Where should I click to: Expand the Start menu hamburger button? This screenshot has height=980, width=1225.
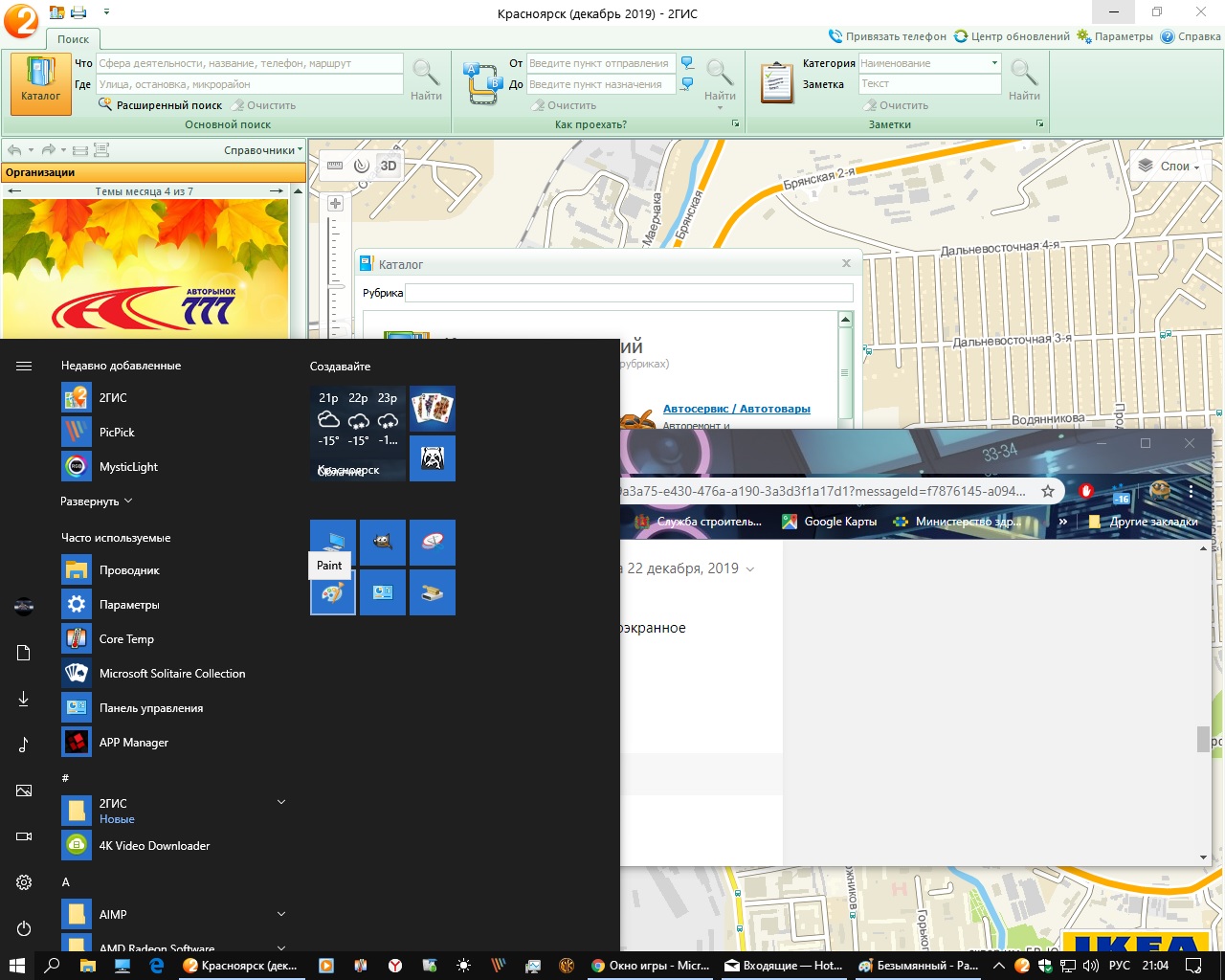coord(24,366)
